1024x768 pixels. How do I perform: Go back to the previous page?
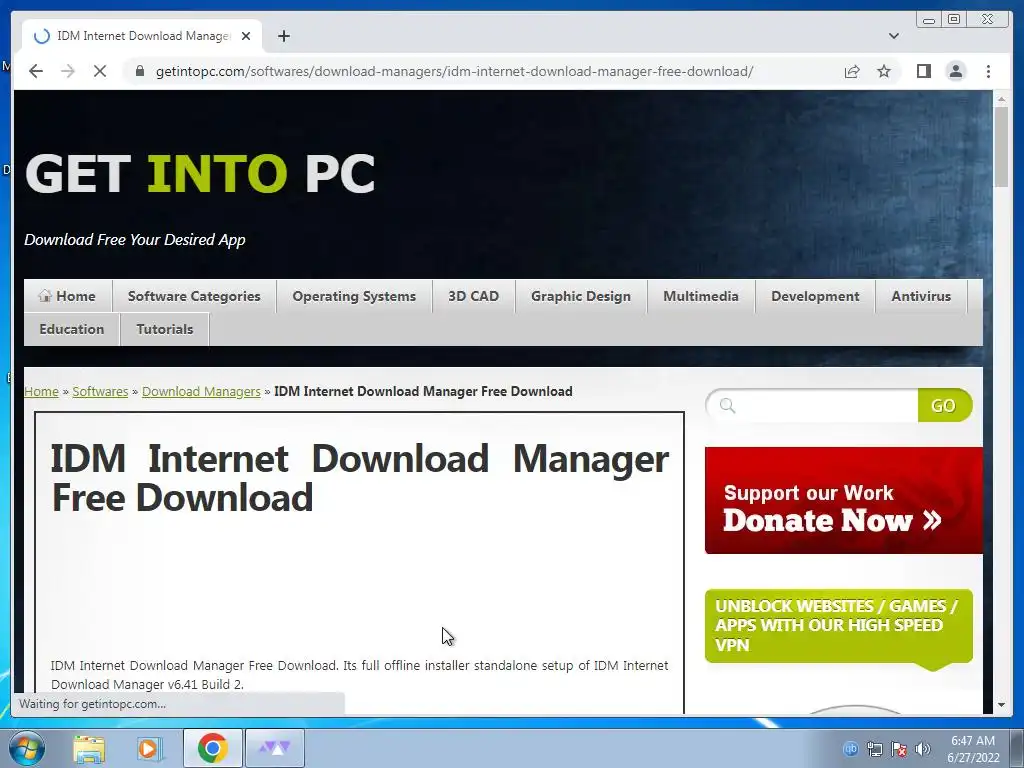click(36, 71)
